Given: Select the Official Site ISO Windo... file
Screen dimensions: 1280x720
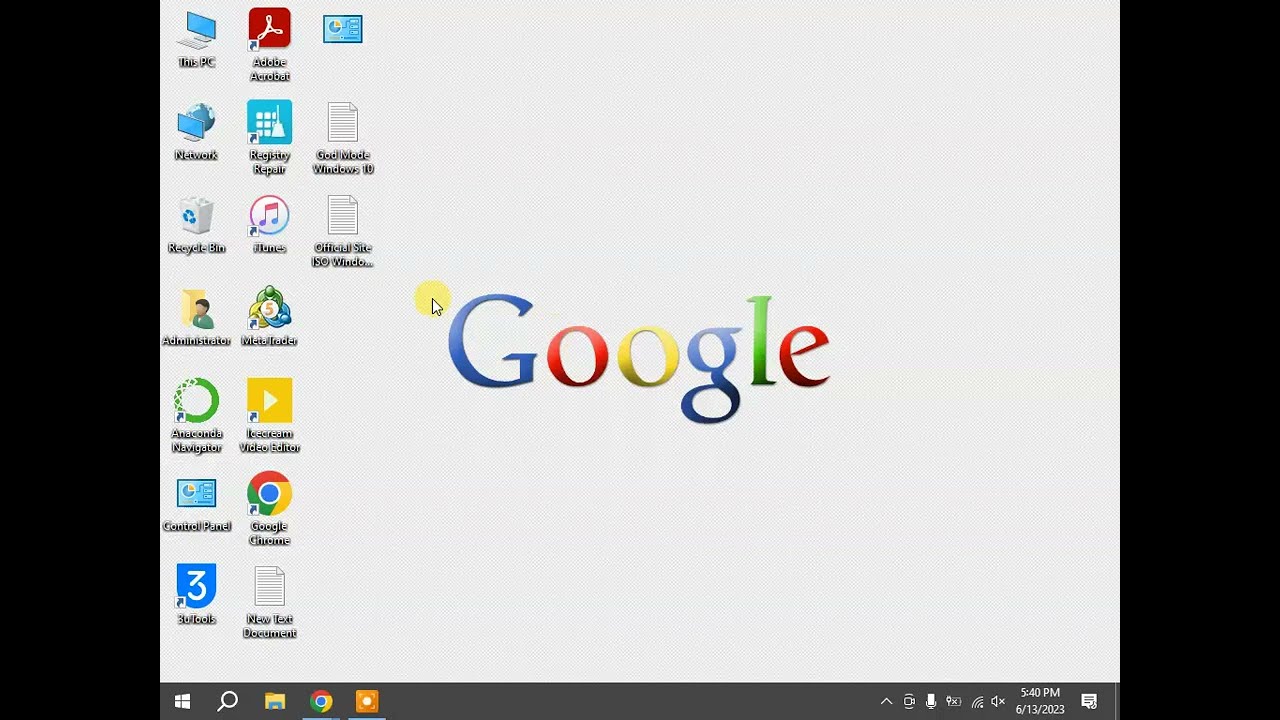Looking at the screenshot, I should [x=343, y=231].
